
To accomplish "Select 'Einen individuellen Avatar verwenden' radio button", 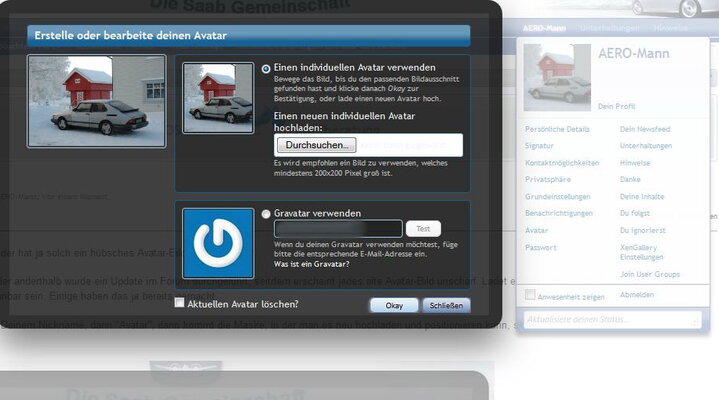I will pos(266,69).
